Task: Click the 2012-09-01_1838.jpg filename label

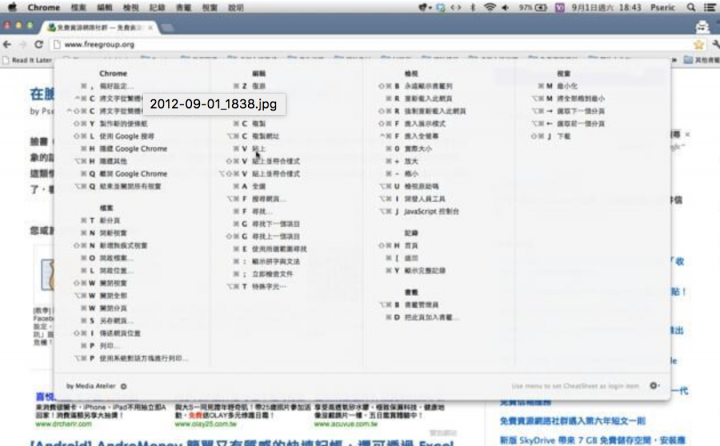Action: pyautogui.click(x=214, y=104)
